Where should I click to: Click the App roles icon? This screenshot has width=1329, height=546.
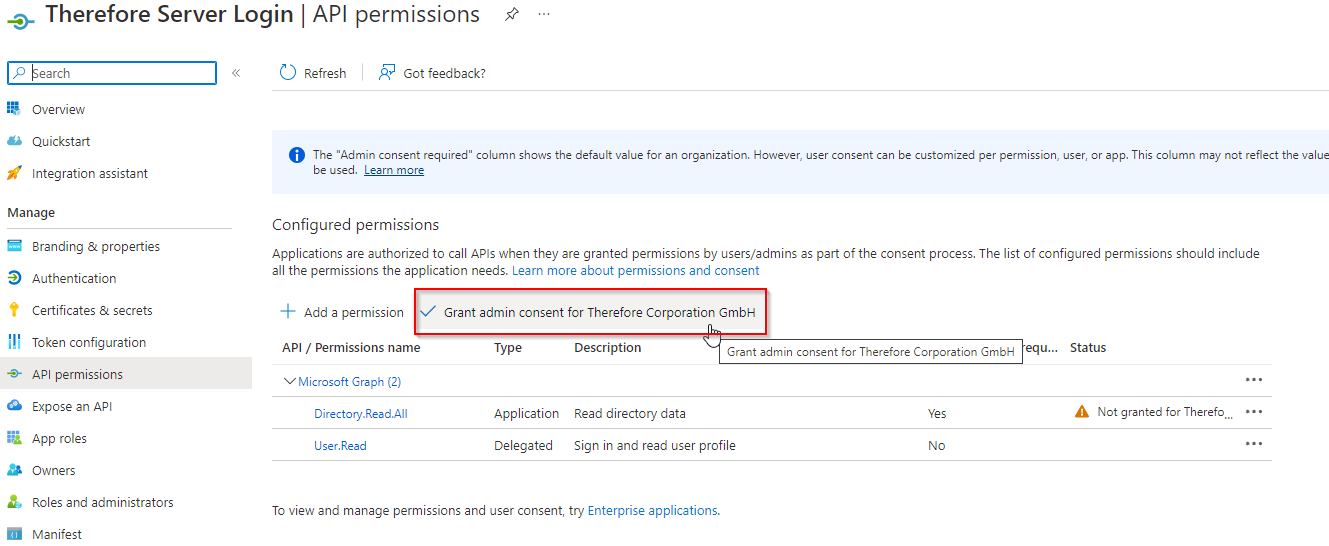coord(14,438)
